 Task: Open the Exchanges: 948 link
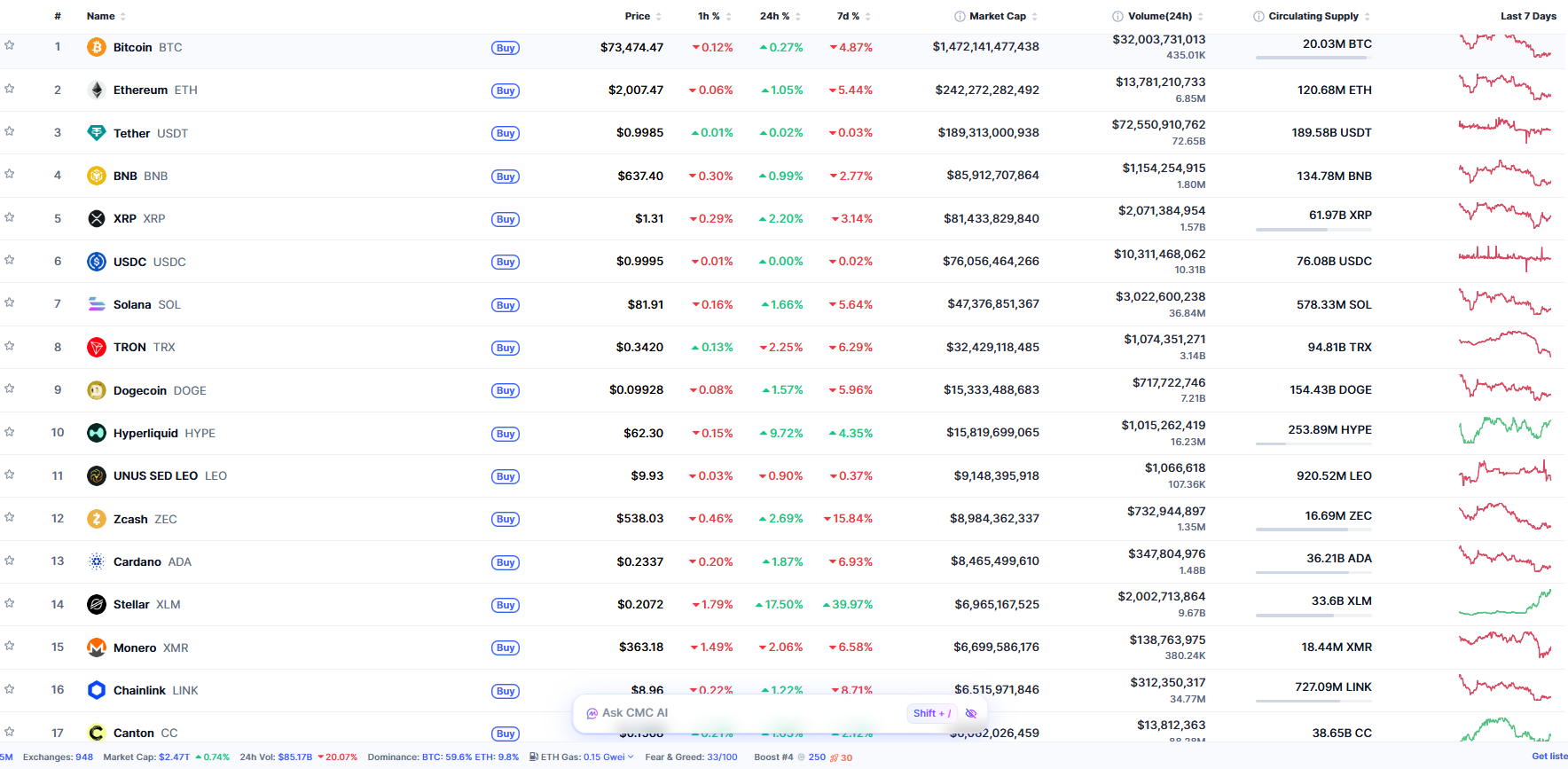pyautogui.click(x=58, y=757)
